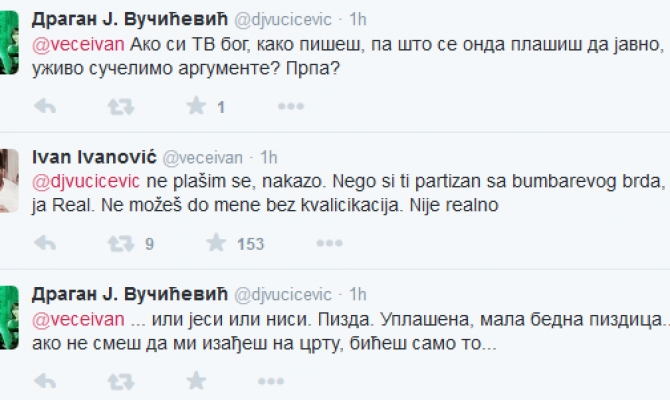
Task: Reply to first tweet by Драган Вучићевић
Action: (45, 106)
